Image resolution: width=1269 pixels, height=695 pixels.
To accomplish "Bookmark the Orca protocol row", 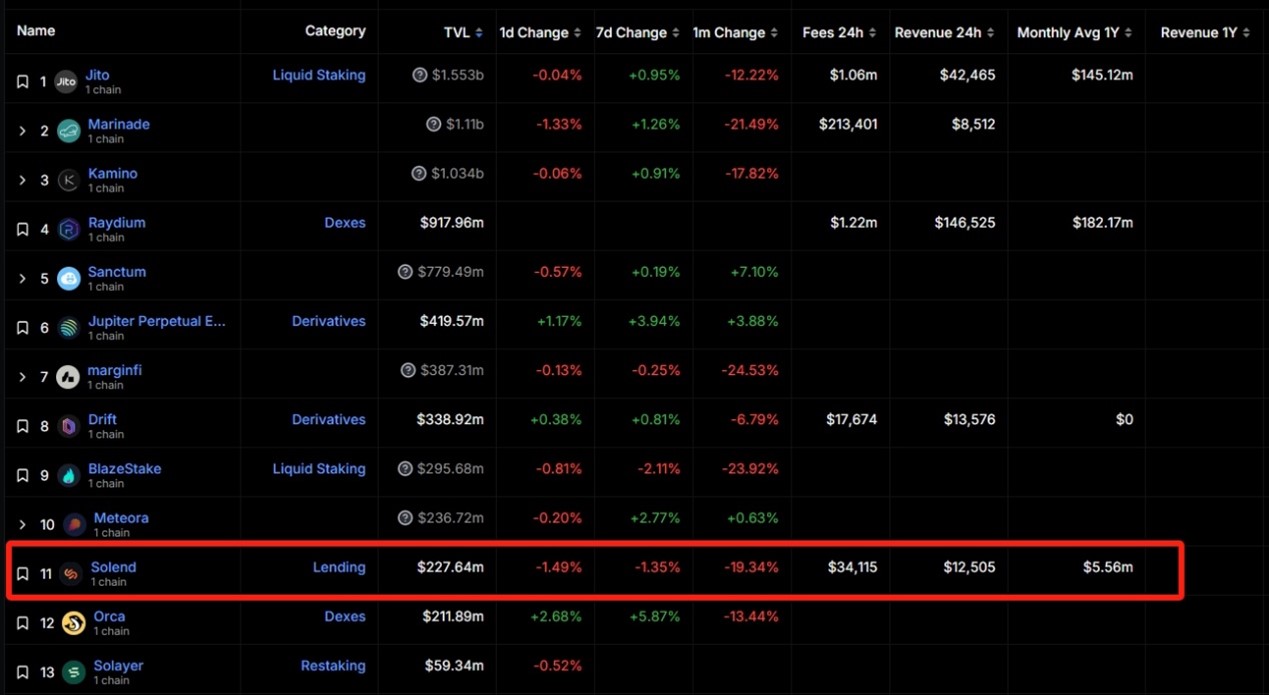I will 22,623.
